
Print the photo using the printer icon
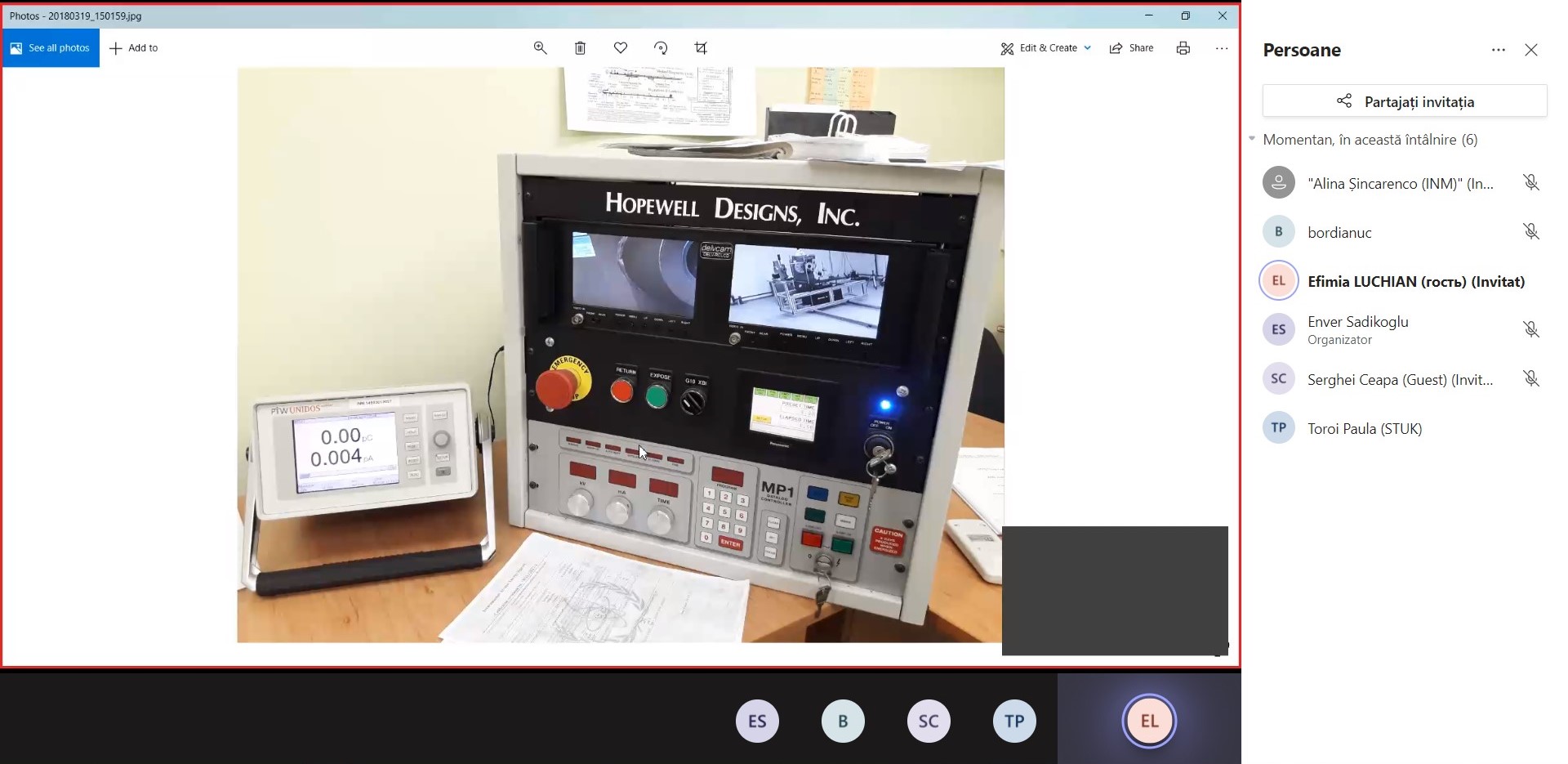(x=1183, y=48)
